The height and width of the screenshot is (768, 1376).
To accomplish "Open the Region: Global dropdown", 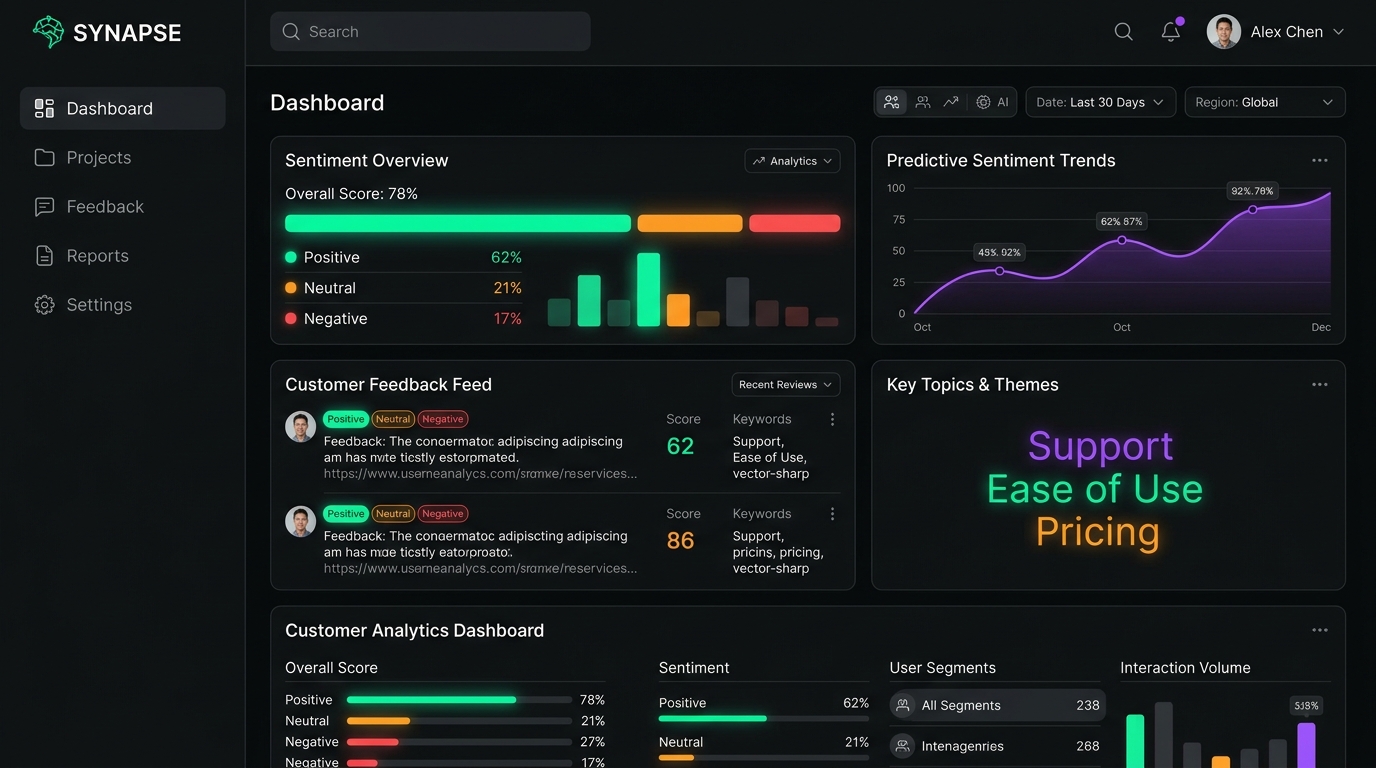I will [x=1265, y=102].
